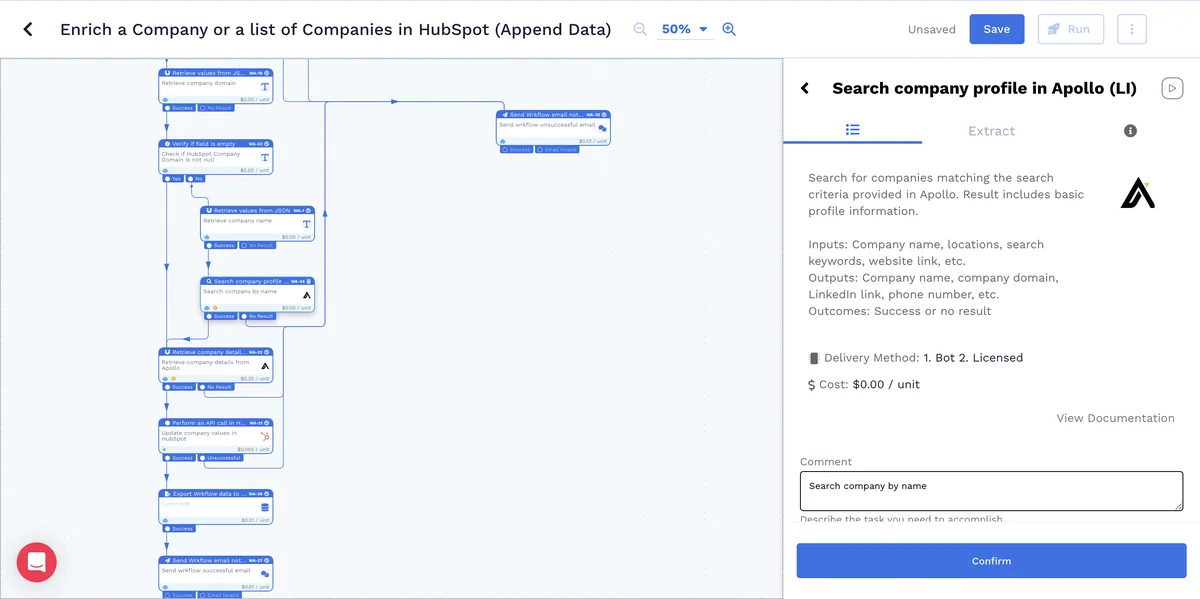Close the Search company profile panel

(x=805, y=88)
